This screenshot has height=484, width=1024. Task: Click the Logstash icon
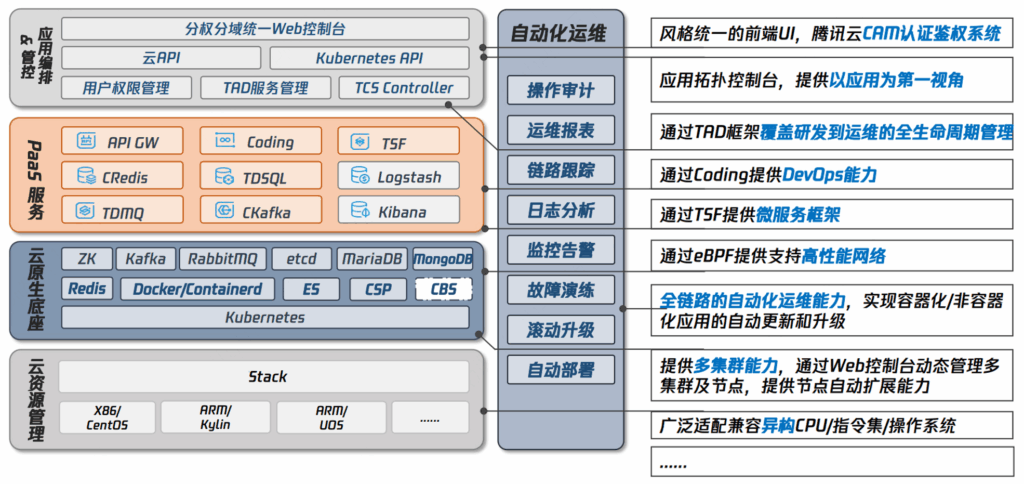point(360,176)
